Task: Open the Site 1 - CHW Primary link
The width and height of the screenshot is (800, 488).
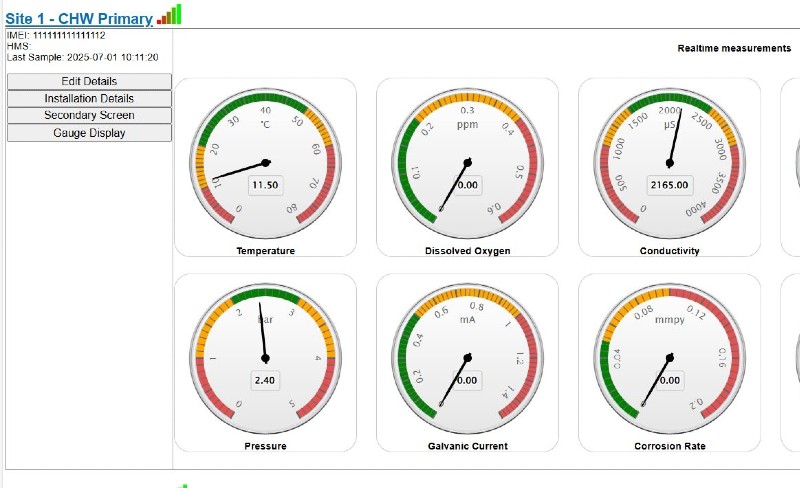Action: click(x=79, y=19)
